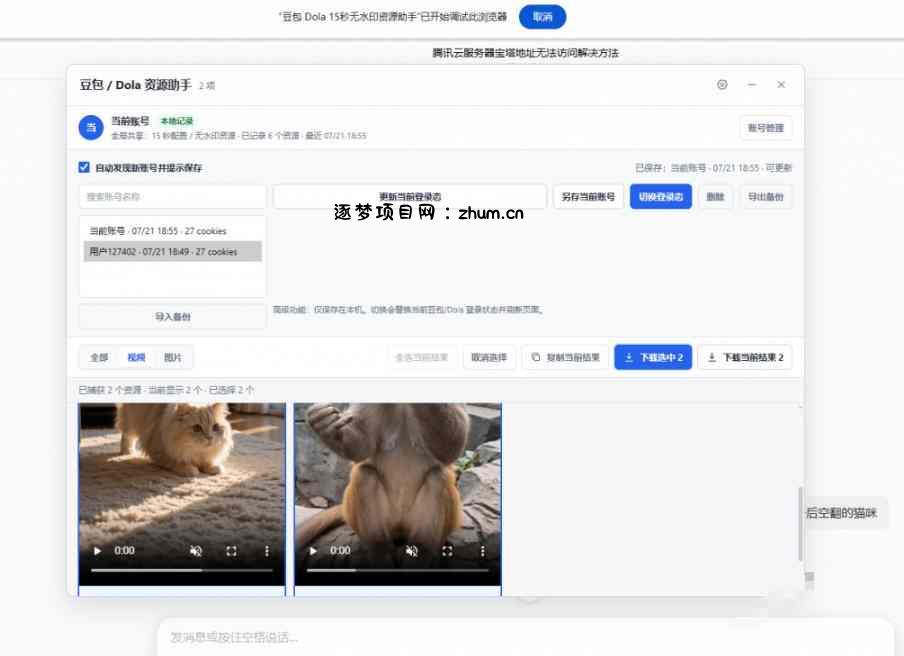Click 更新当前登录态 button

pyautogui.click(x=409, y=197)
